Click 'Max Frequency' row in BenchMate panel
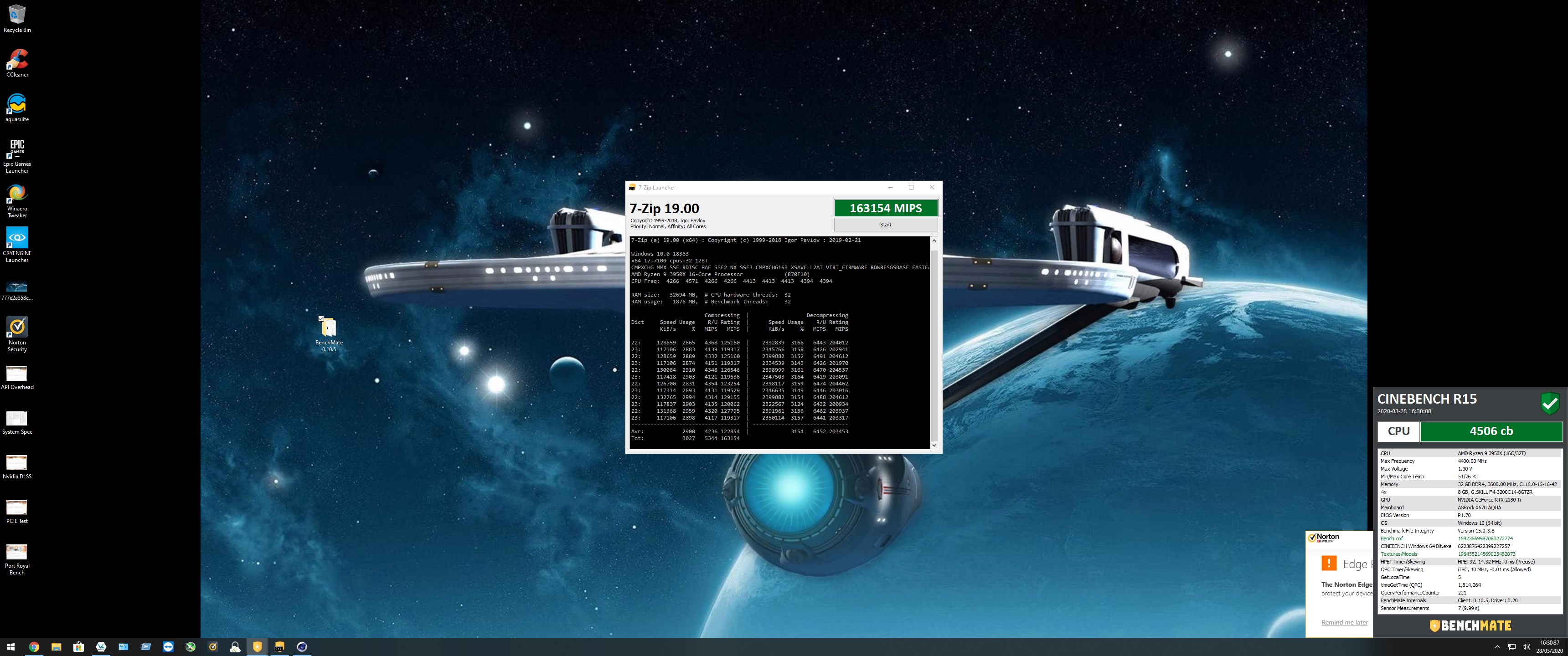Viewport: 1568px width, 656px height. click(1470, 461)
